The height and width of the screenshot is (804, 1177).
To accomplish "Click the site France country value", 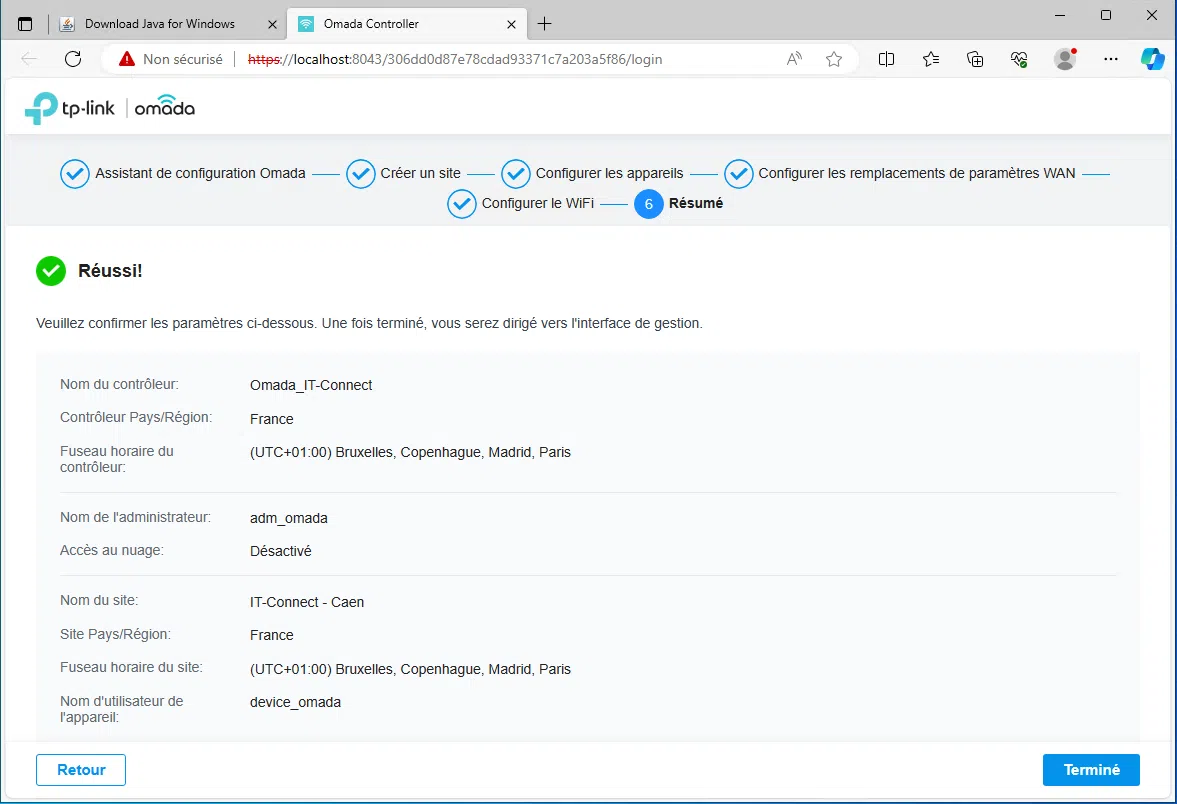I will pyautogui.click(x=272, y=635).
